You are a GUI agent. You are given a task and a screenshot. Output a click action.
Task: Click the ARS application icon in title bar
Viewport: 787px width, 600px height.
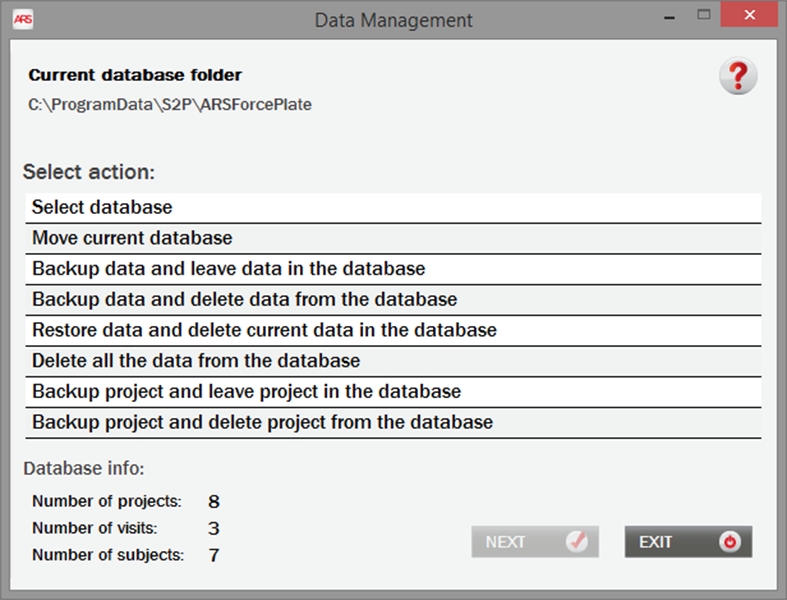click(x=23, y=19)
